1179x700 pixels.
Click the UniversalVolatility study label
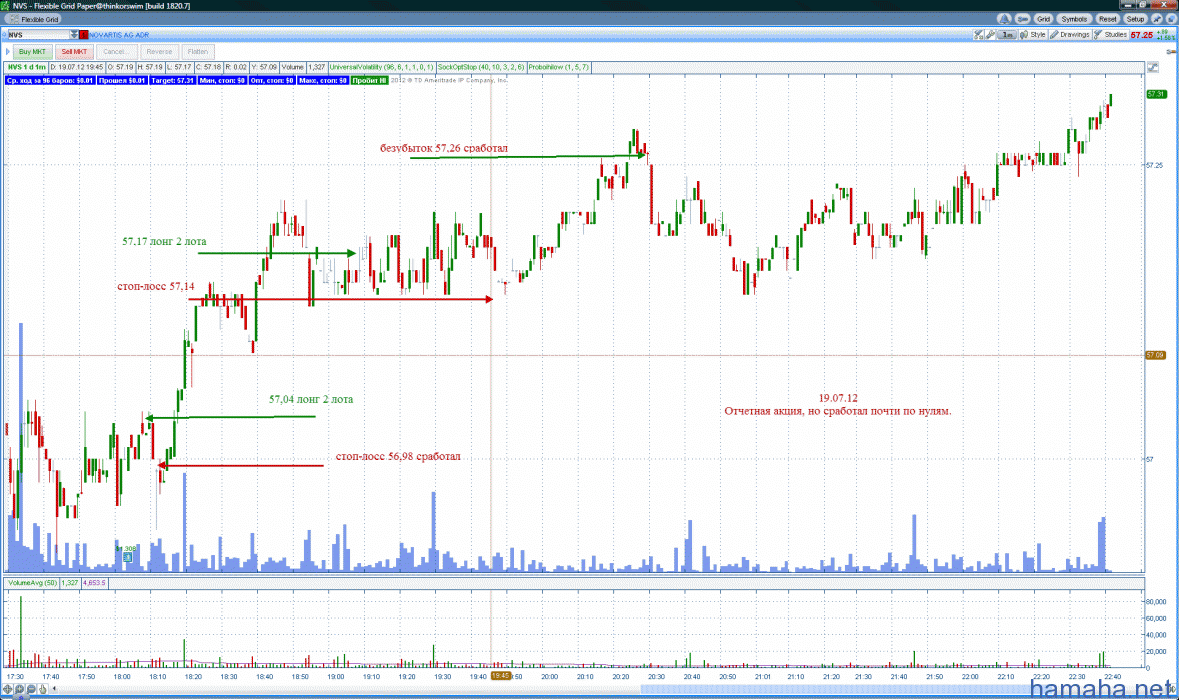pos(381,67)
